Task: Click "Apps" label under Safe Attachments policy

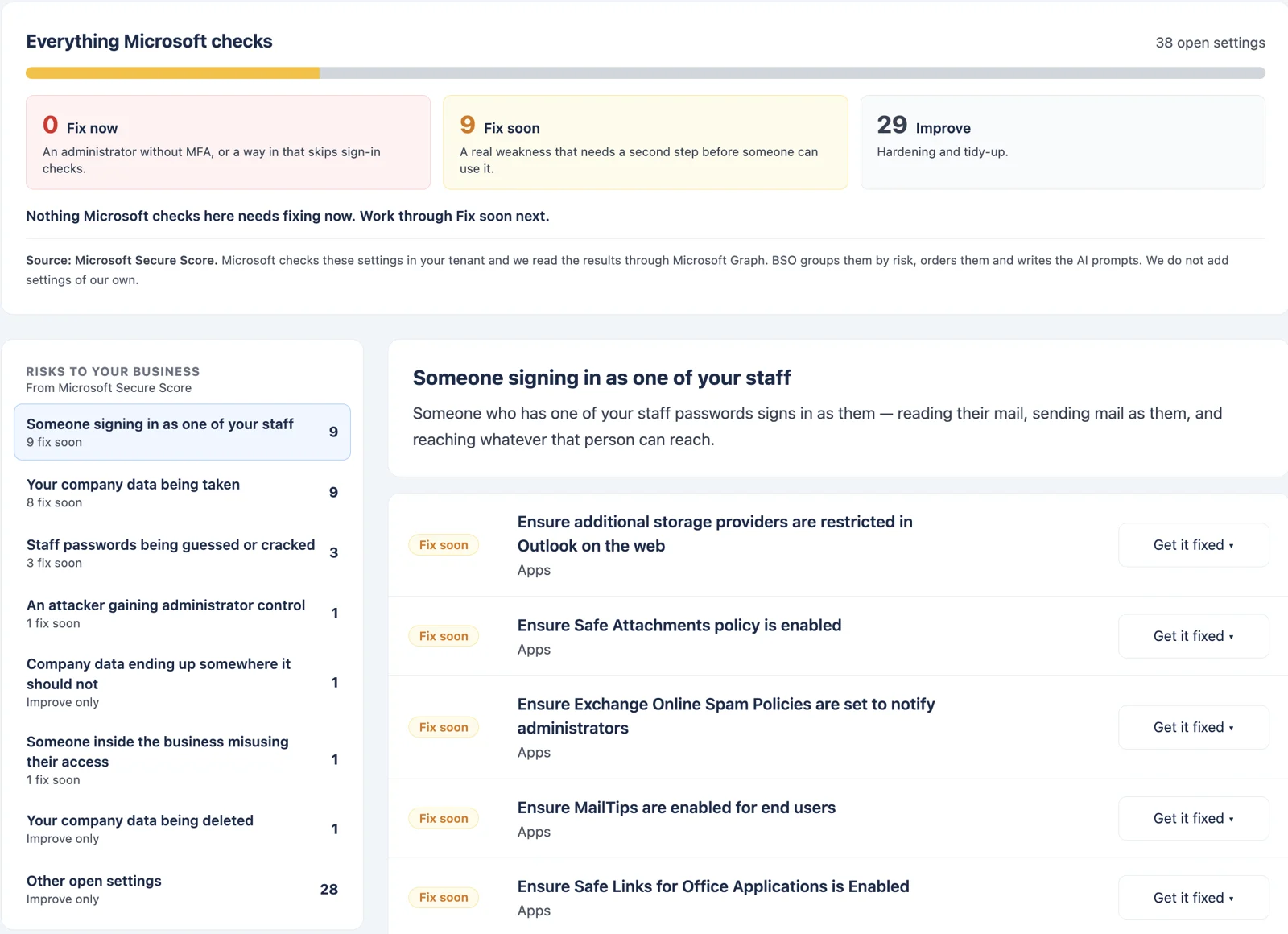Action: (534, 650)
